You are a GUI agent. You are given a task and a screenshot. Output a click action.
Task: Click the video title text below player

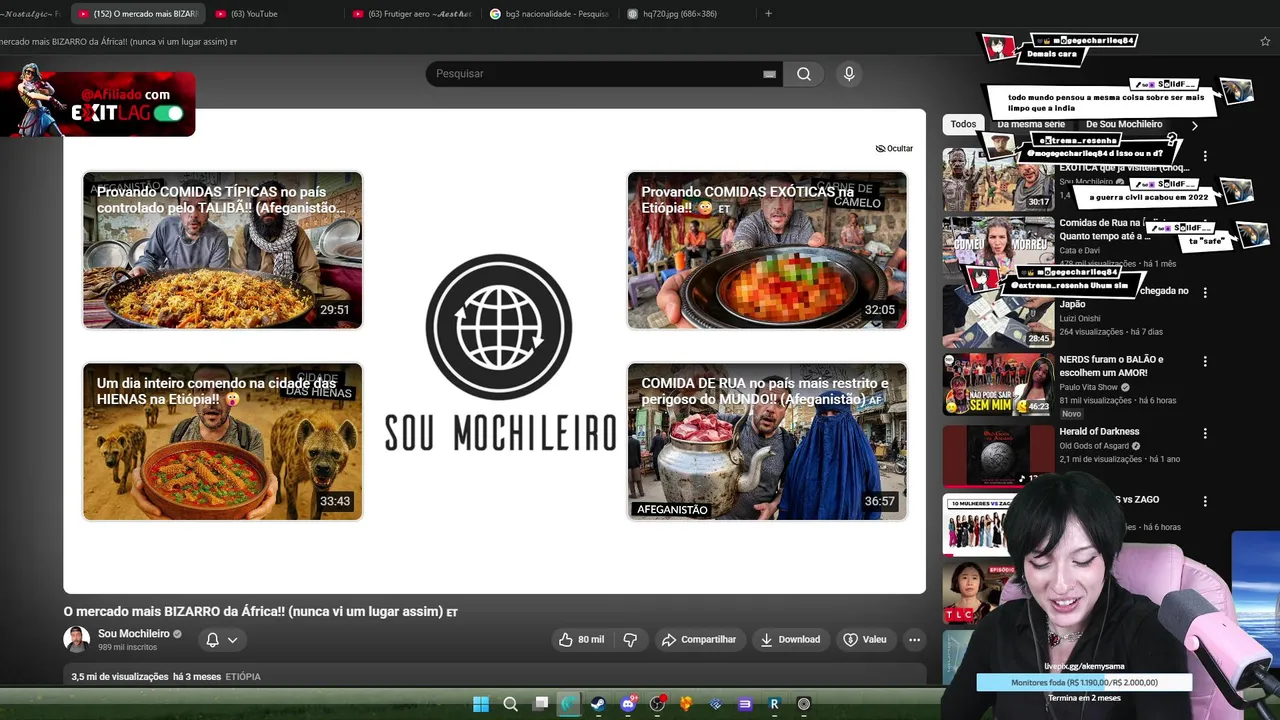260,612
